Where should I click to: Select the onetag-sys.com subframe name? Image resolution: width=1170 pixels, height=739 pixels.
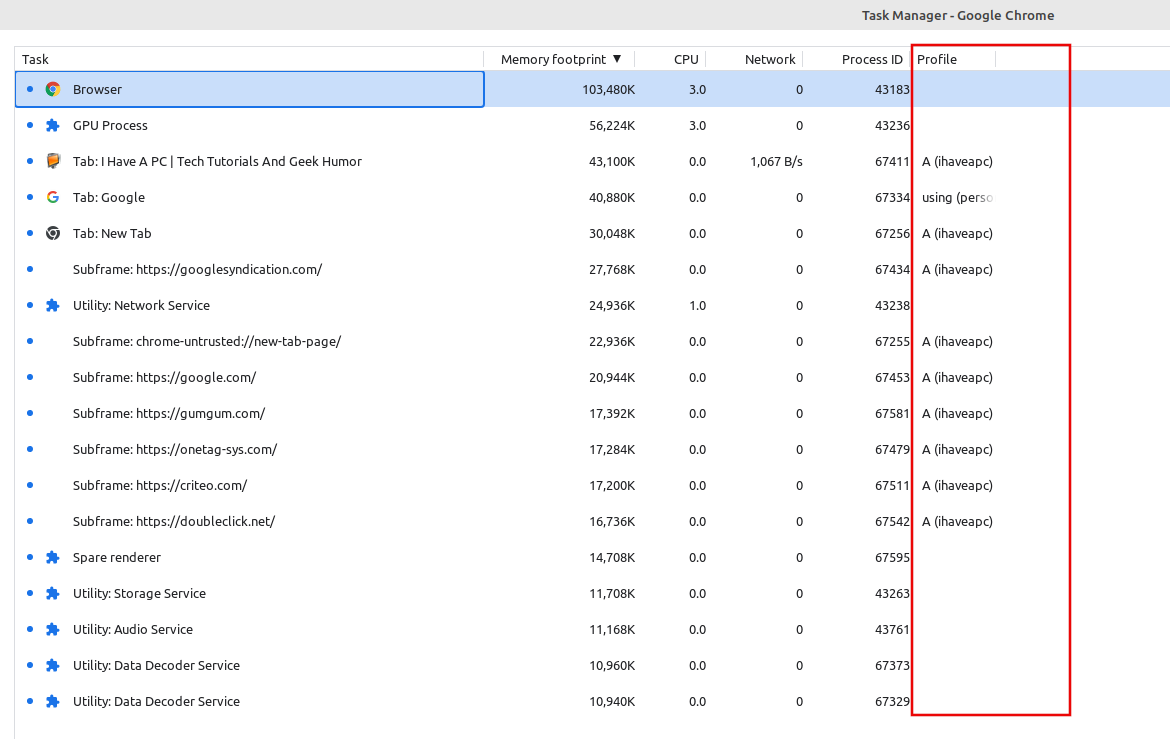(x=175, y=449)
